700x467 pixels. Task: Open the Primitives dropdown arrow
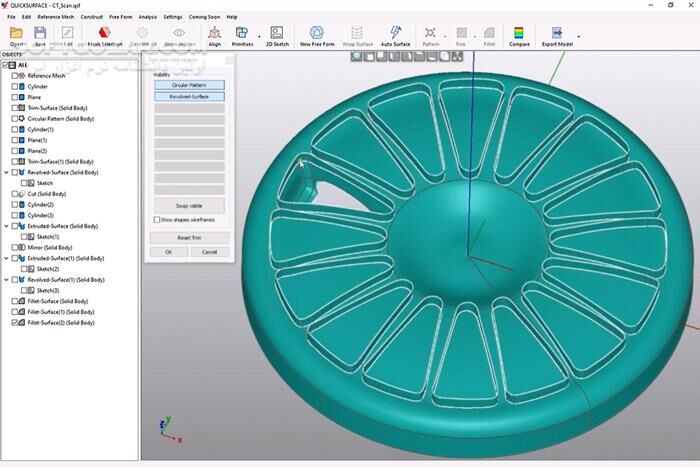point(259,38)
